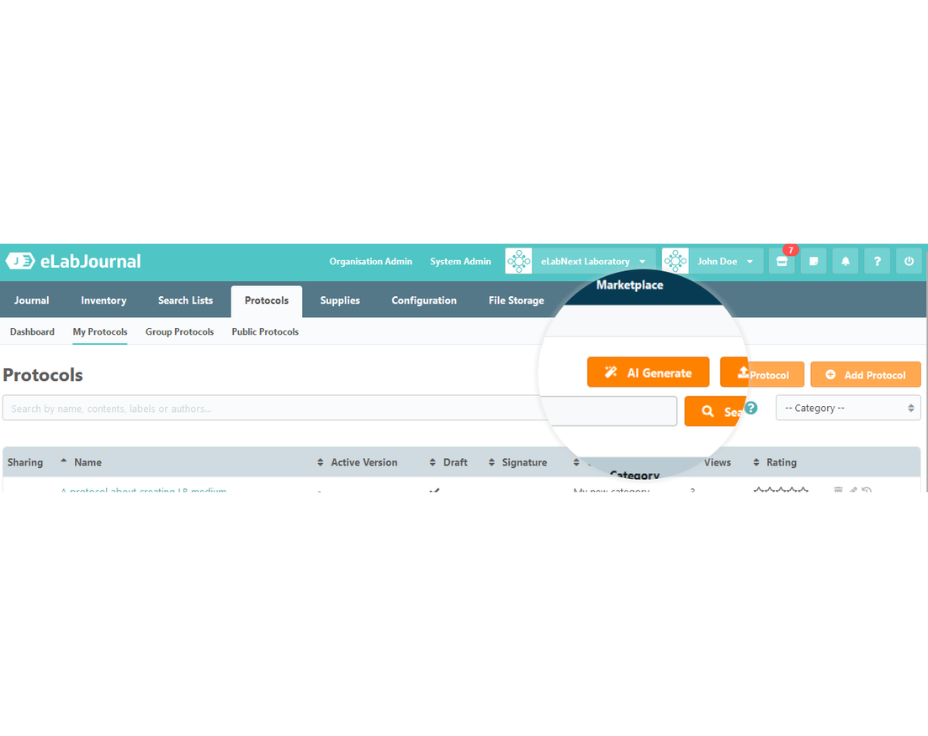Open the File Storage tab
The width and height of the screenshot is (928, 736).
pos(516,301)
